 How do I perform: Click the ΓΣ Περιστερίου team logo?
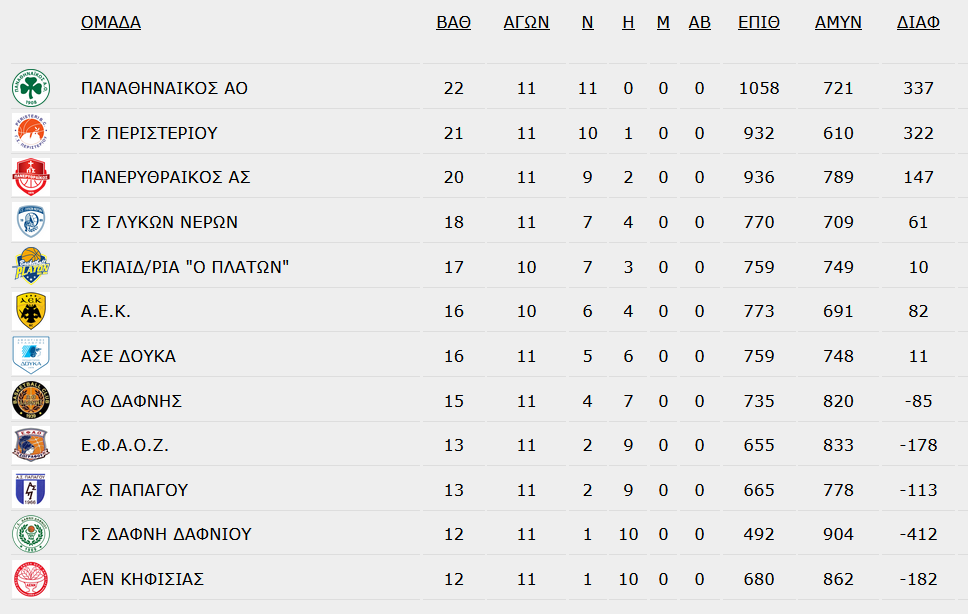coord(31,133)
